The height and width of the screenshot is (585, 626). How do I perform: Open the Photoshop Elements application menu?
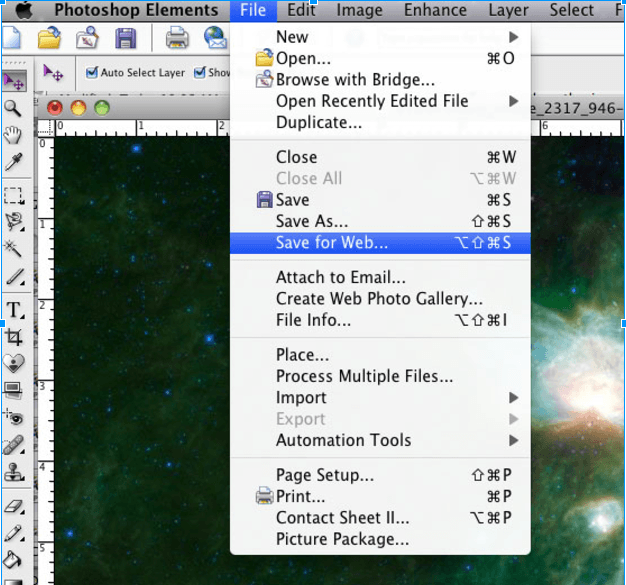tap(136, 10)
